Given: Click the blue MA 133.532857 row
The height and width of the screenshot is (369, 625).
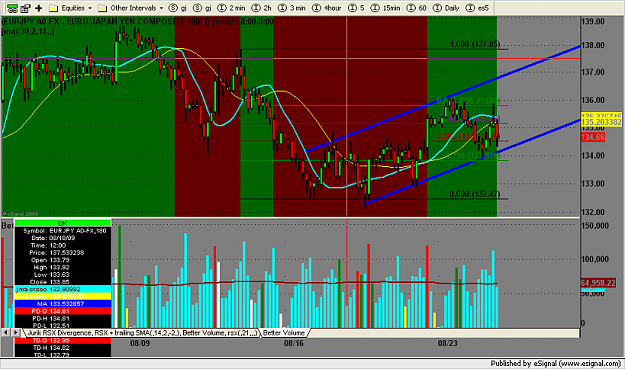Looking at the screenshot, I should (63, 304).
